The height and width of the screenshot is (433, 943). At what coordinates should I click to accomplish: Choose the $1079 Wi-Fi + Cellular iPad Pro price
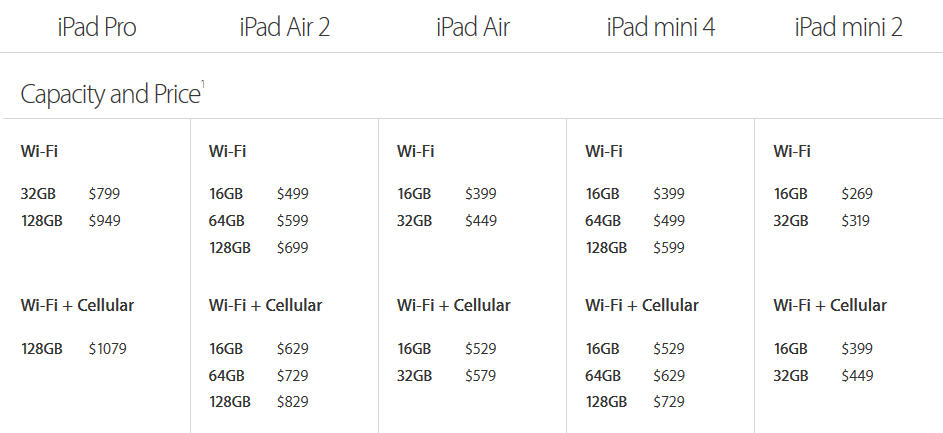pyautogui.click(x=108, y=349)
